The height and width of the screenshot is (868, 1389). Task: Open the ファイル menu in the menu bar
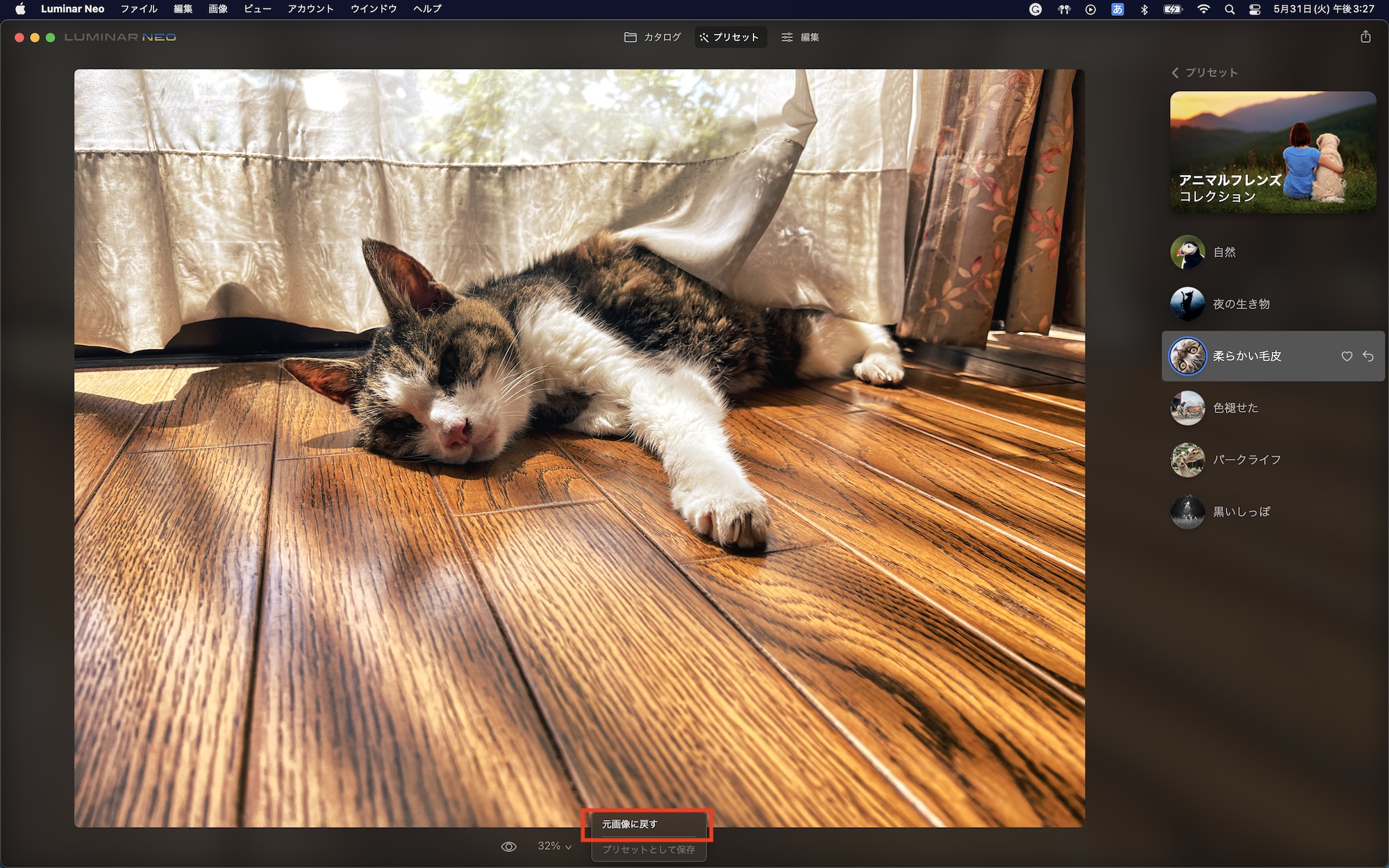click(x=139, y=9)
